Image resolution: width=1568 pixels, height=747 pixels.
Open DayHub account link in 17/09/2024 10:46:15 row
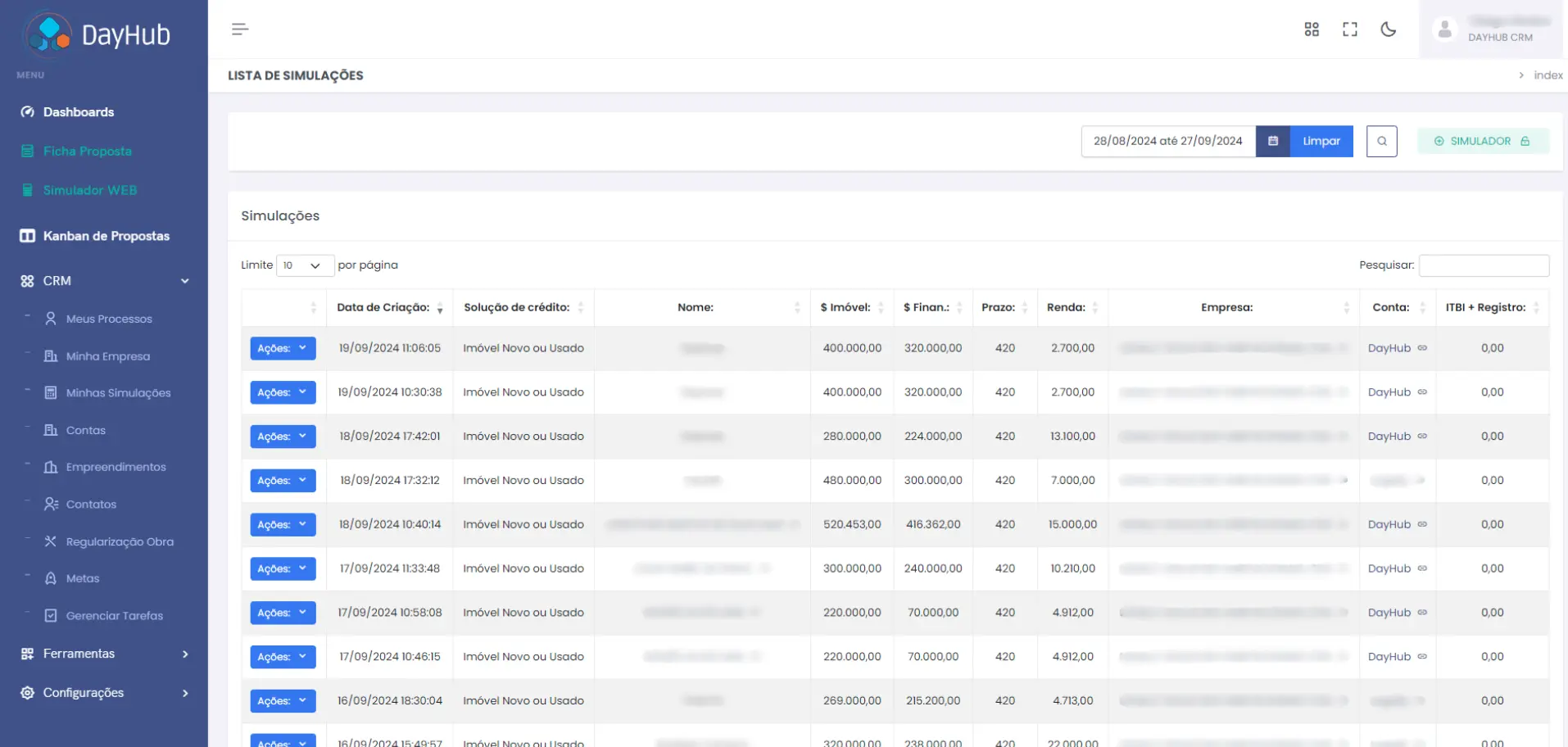1389,657
